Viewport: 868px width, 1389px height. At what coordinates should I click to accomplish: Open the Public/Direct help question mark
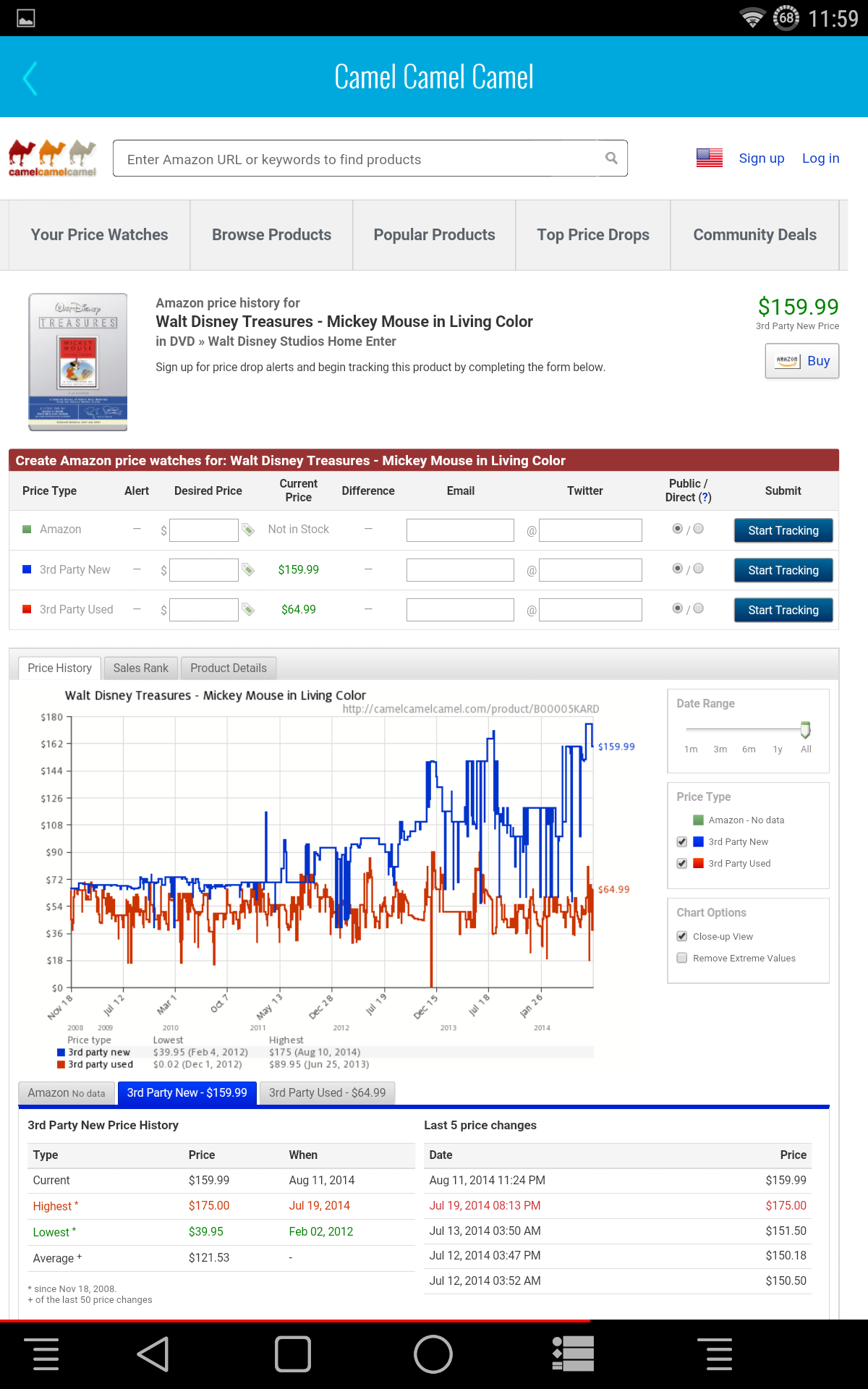tap(705, 498)
